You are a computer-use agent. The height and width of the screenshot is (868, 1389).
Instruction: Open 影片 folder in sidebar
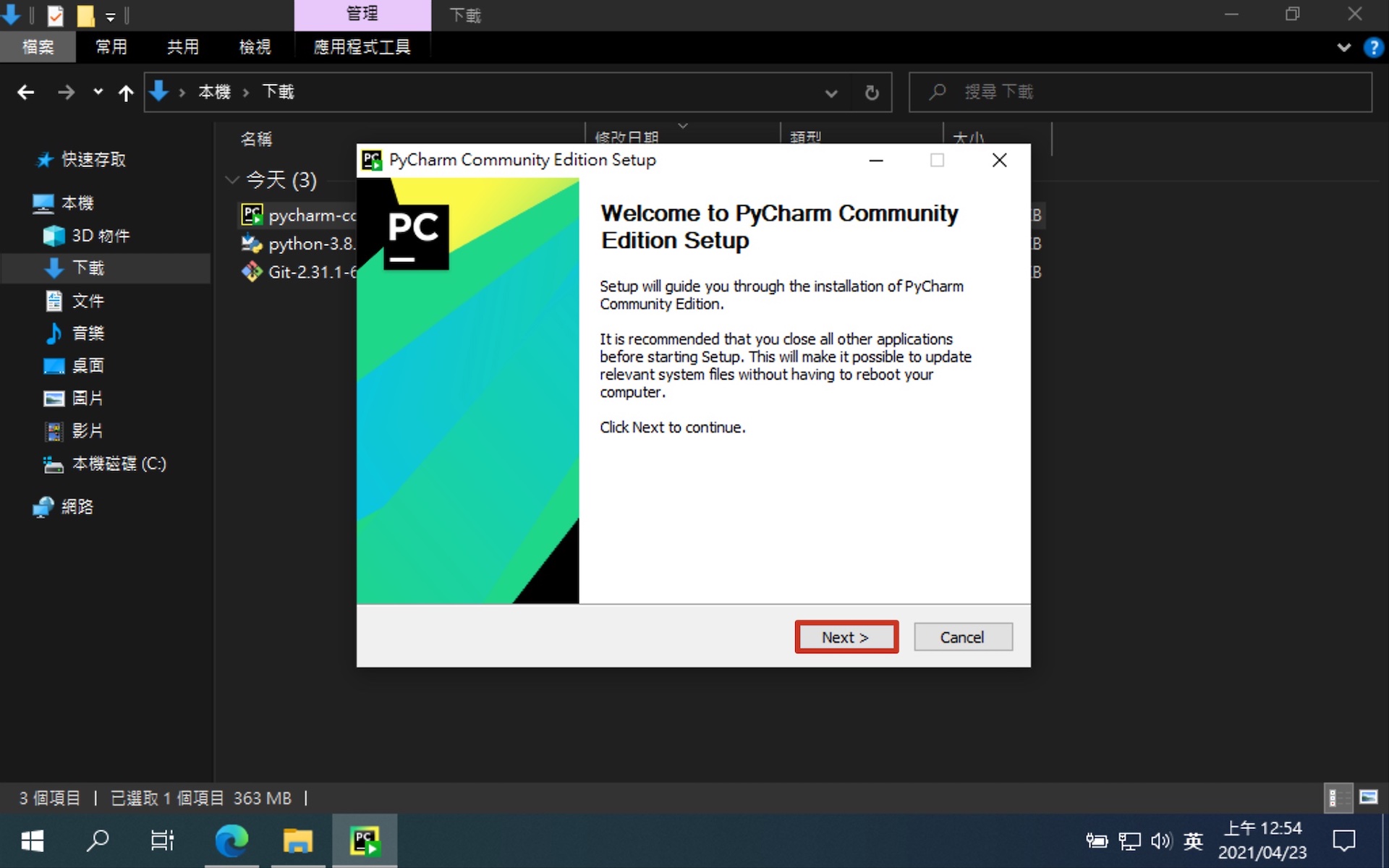click(75, 431)
